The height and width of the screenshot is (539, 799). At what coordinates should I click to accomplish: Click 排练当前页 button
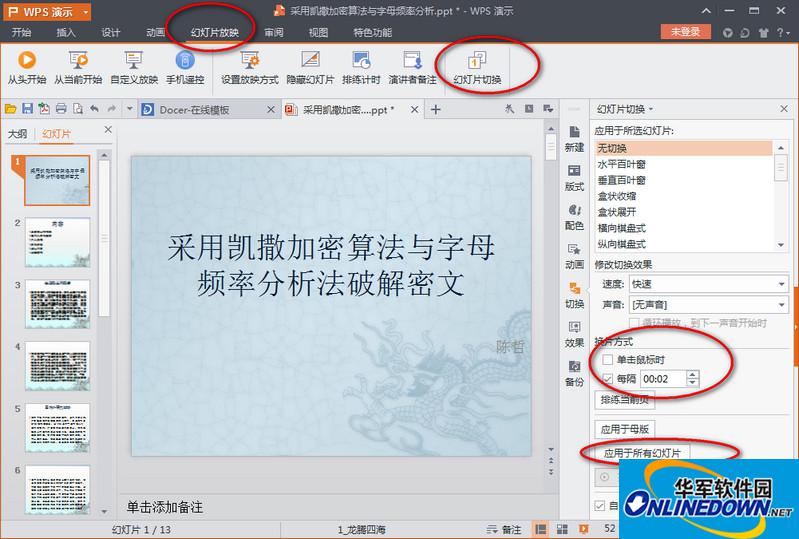pos(625,400)
